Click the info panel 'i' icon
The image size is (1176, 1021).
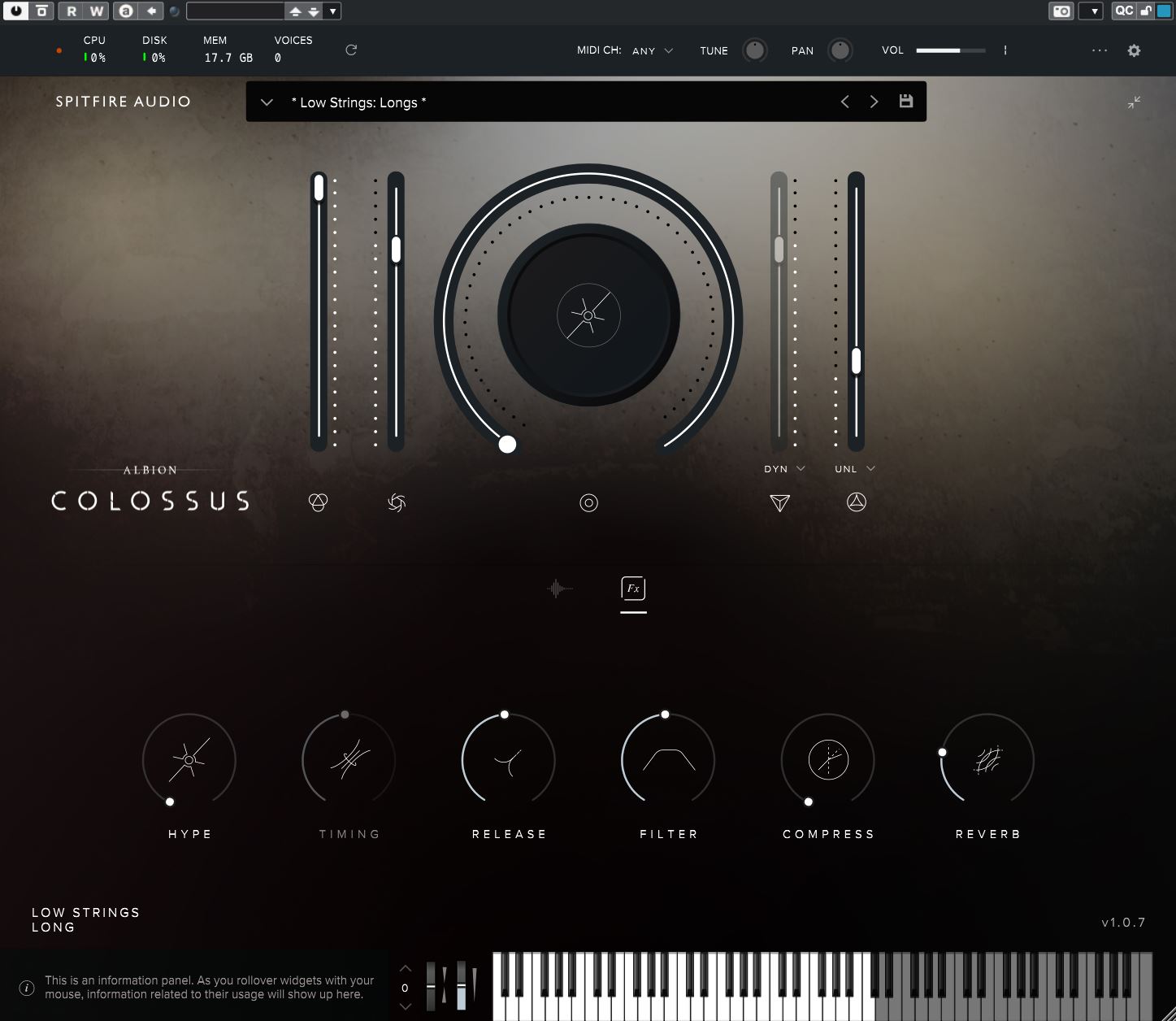point(27,988)
